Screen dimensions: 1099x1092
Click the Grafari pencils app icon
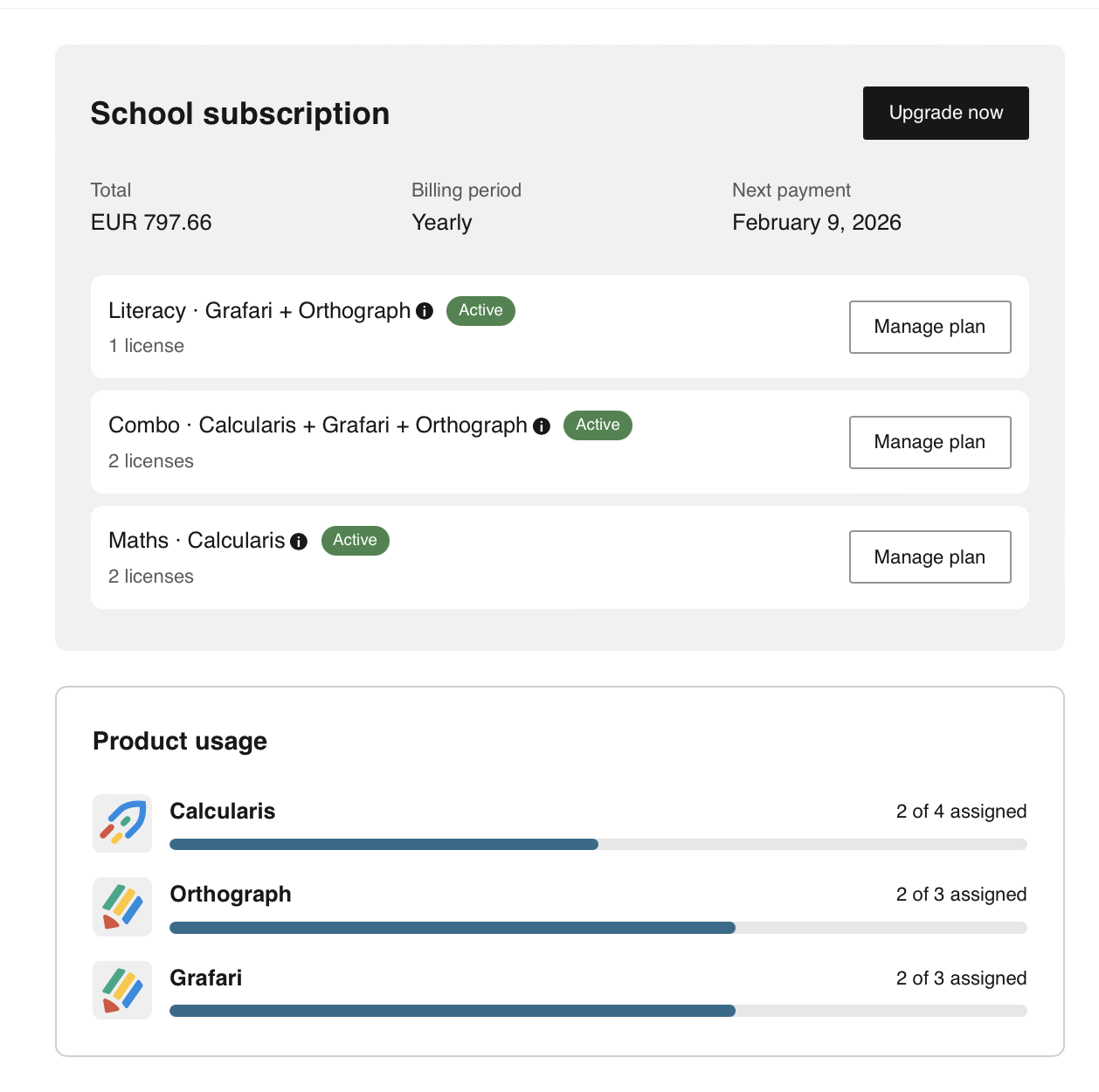[x=122, y=990]
